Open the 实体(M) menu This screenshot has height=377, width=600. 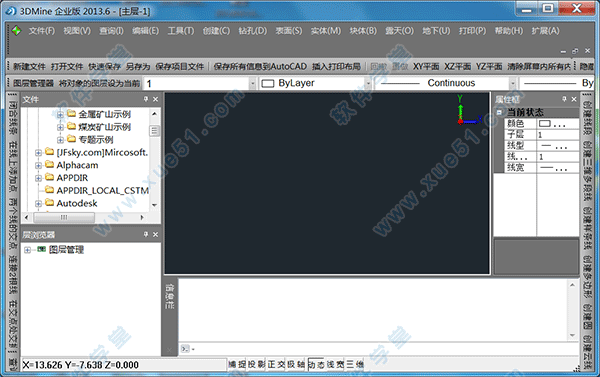(326, 31)
